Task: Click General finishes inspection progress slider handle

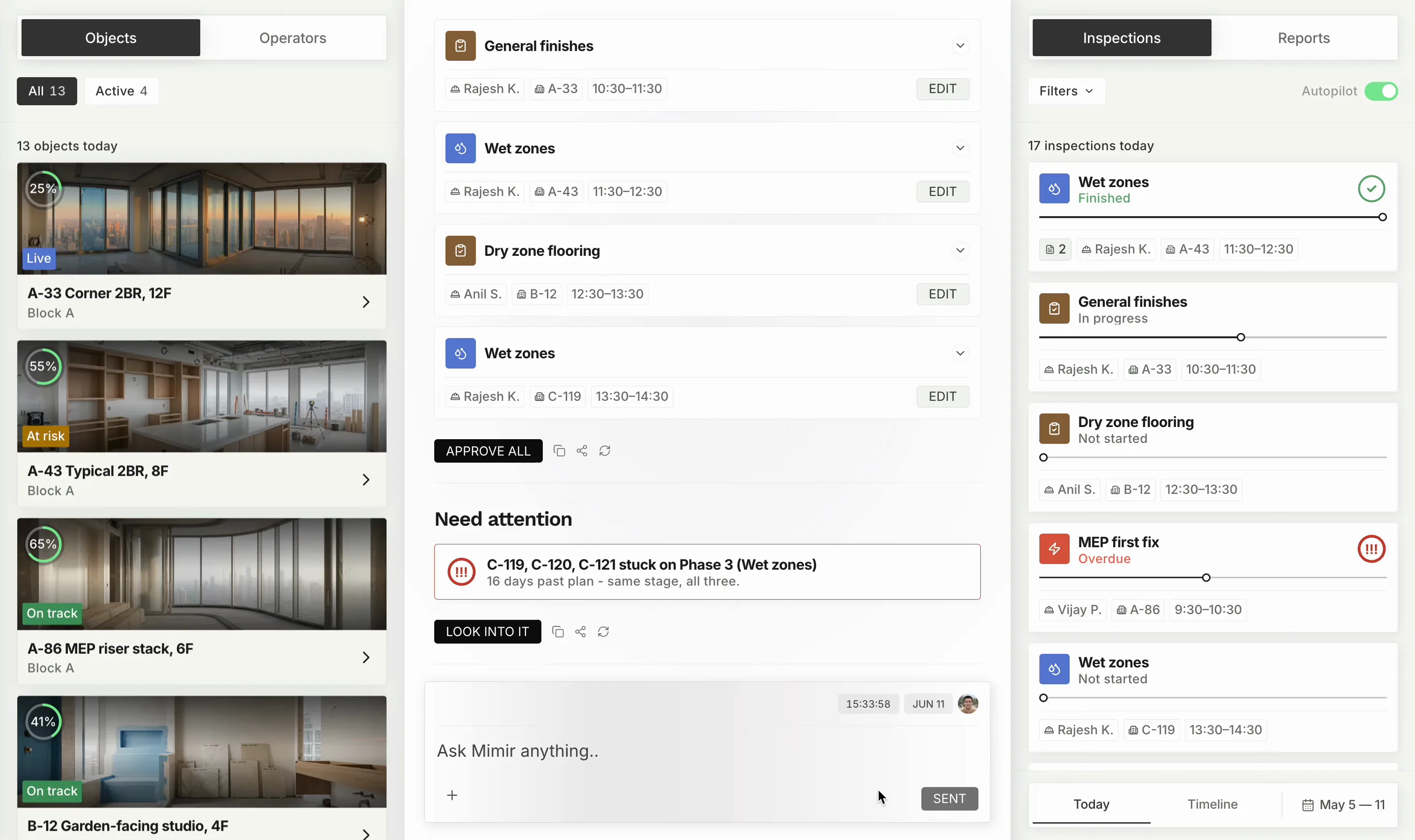Action: 1240,337
